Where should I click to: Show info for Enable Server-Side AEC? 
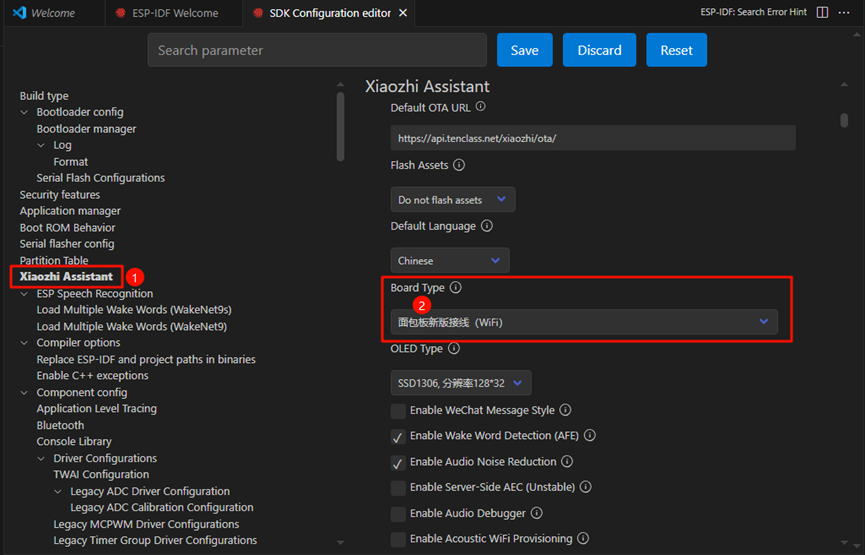click(x=586, y=487)
